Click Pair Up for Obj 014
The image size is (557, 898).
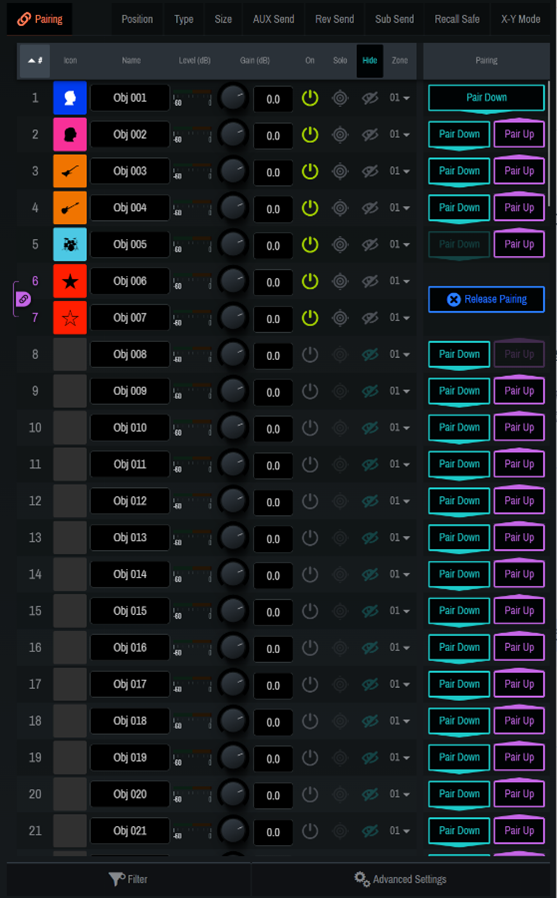point(519,574)
